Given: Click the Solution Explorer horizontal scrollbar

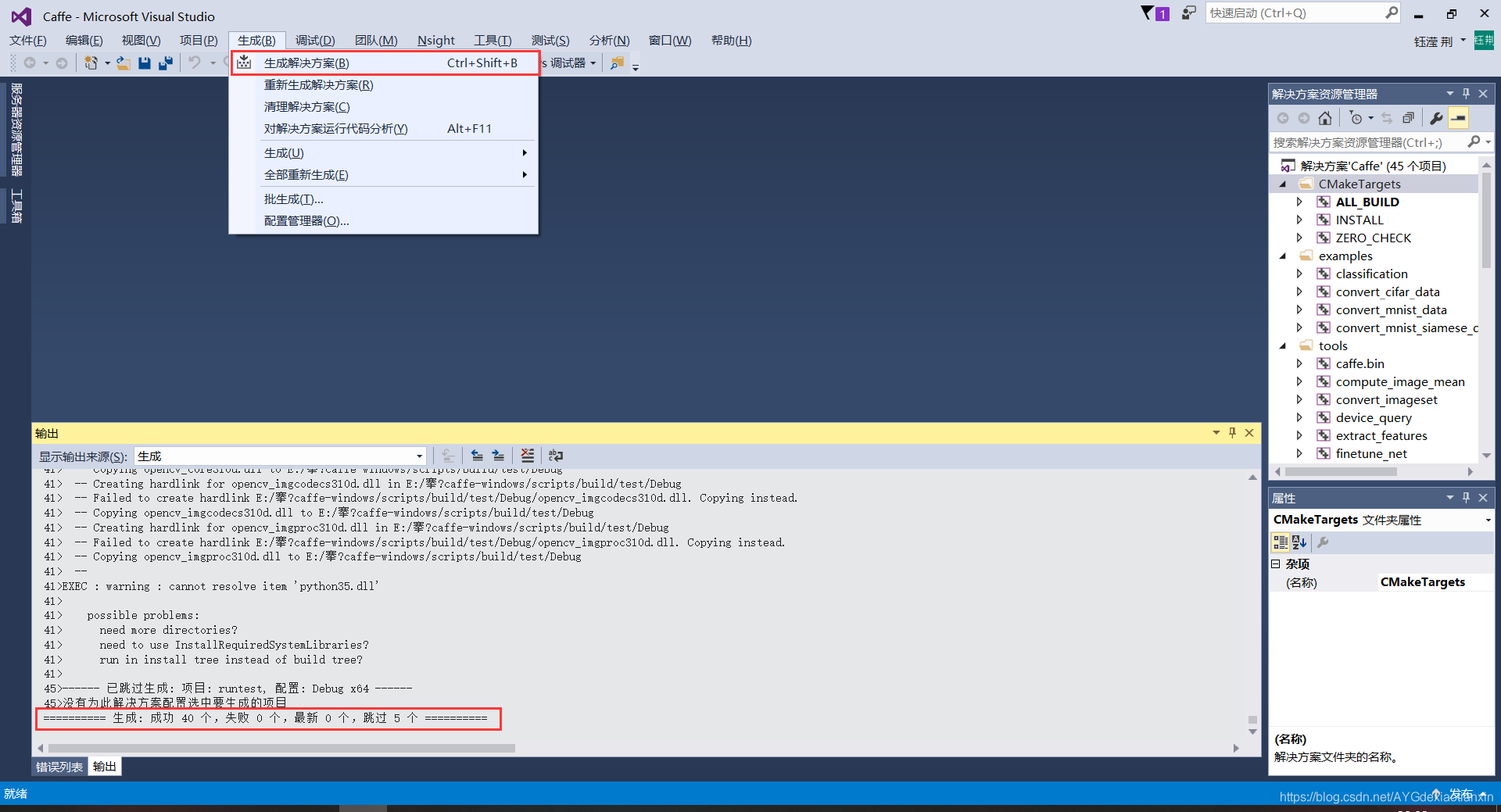Looking at the screenshot, I should point(1340,471).
